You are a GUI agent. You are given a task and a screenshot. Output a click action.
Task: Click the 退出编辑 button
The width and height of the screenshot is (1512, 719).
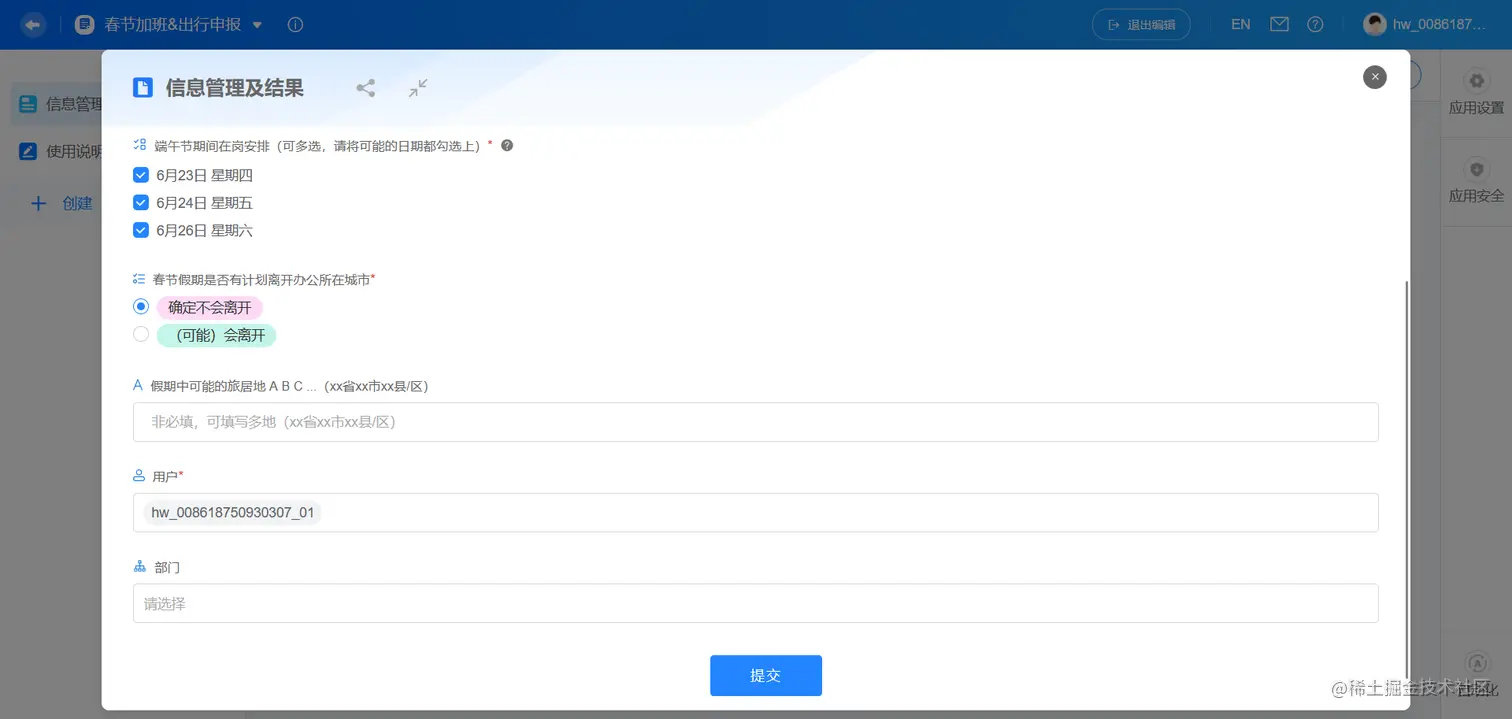coord(1140,23)
